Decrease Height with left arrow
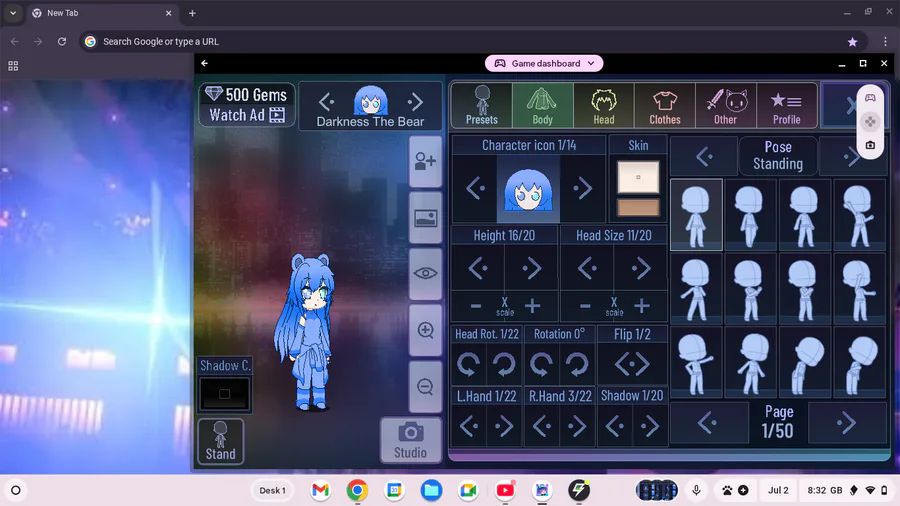The image size is (900, 506). pos(478,268)
